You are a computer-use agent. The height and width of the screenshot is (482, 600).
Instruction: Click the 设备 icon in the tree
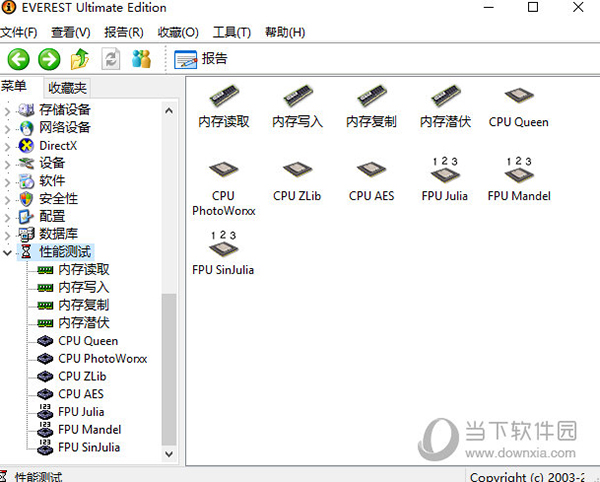click(x=26, y=163)
